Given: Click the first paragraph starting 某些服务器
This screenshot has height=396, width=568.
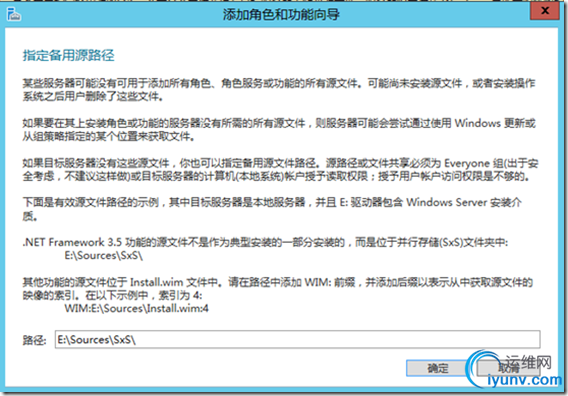Looking at the screenshot, I should (279, 89).
